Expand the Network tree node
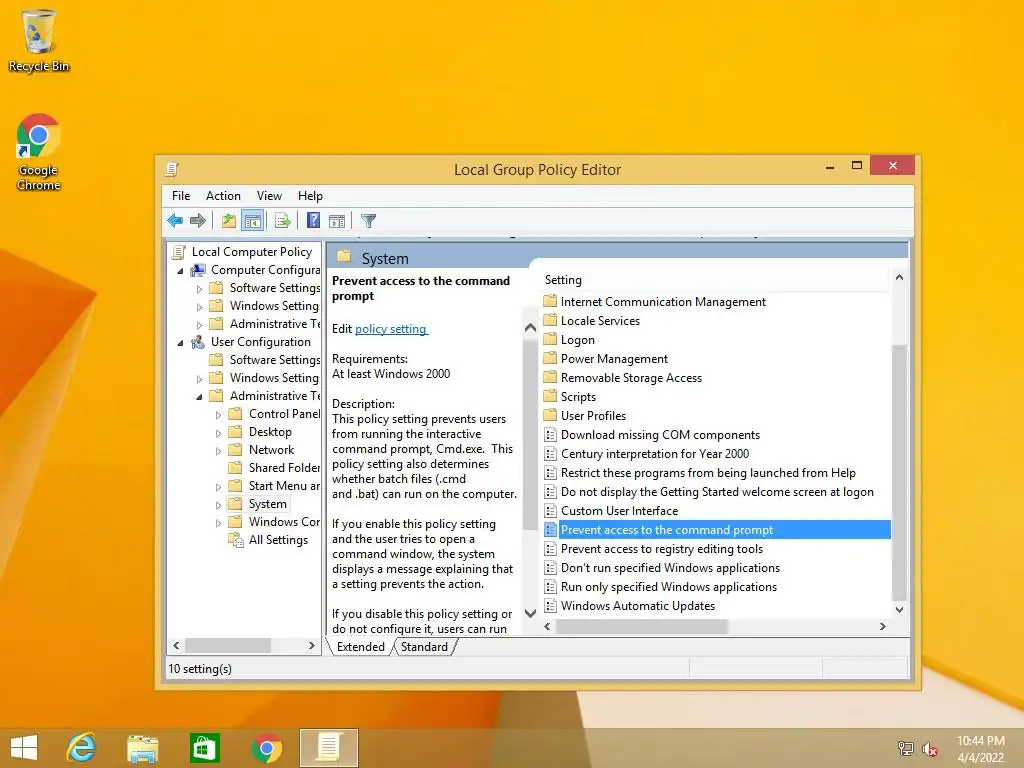The image size is (1024, 768). click(x=219, y=451)
